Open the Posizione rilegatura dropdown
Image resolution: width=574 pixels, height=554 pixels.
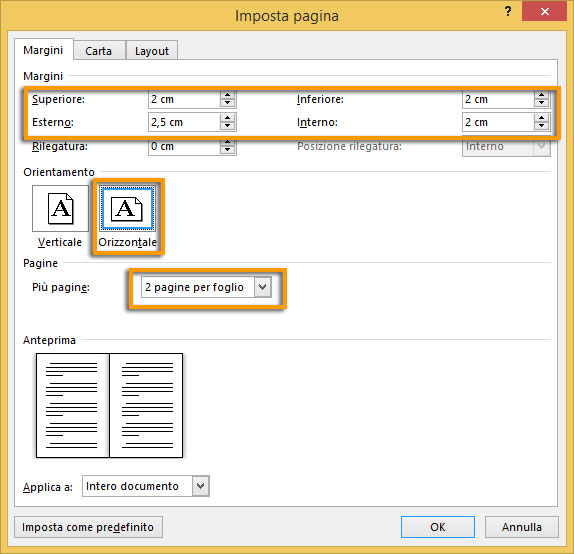click(541, 146)
